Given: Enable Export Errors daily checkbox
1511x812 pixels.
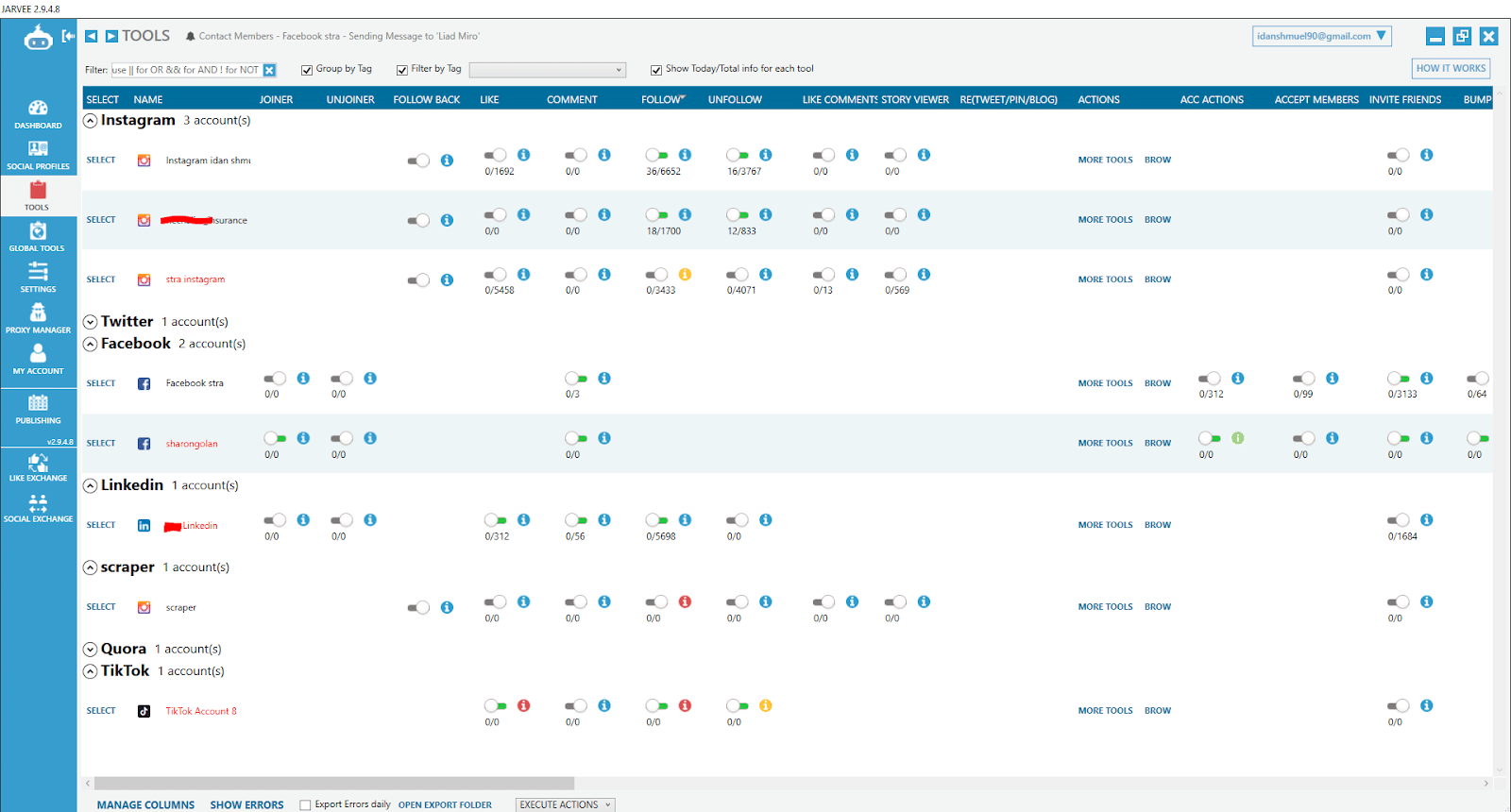Looking at the screenshot, I should pyautogui.click(x=305, y=805).
